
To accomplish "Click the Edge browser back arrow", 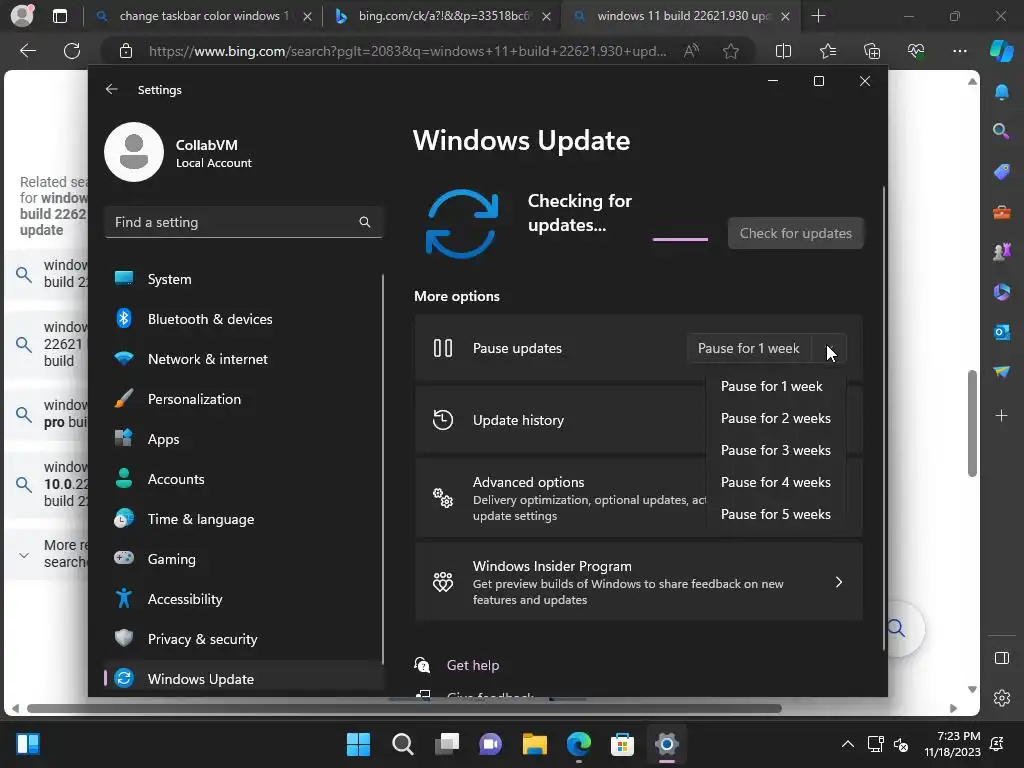I will click(27, 51).
